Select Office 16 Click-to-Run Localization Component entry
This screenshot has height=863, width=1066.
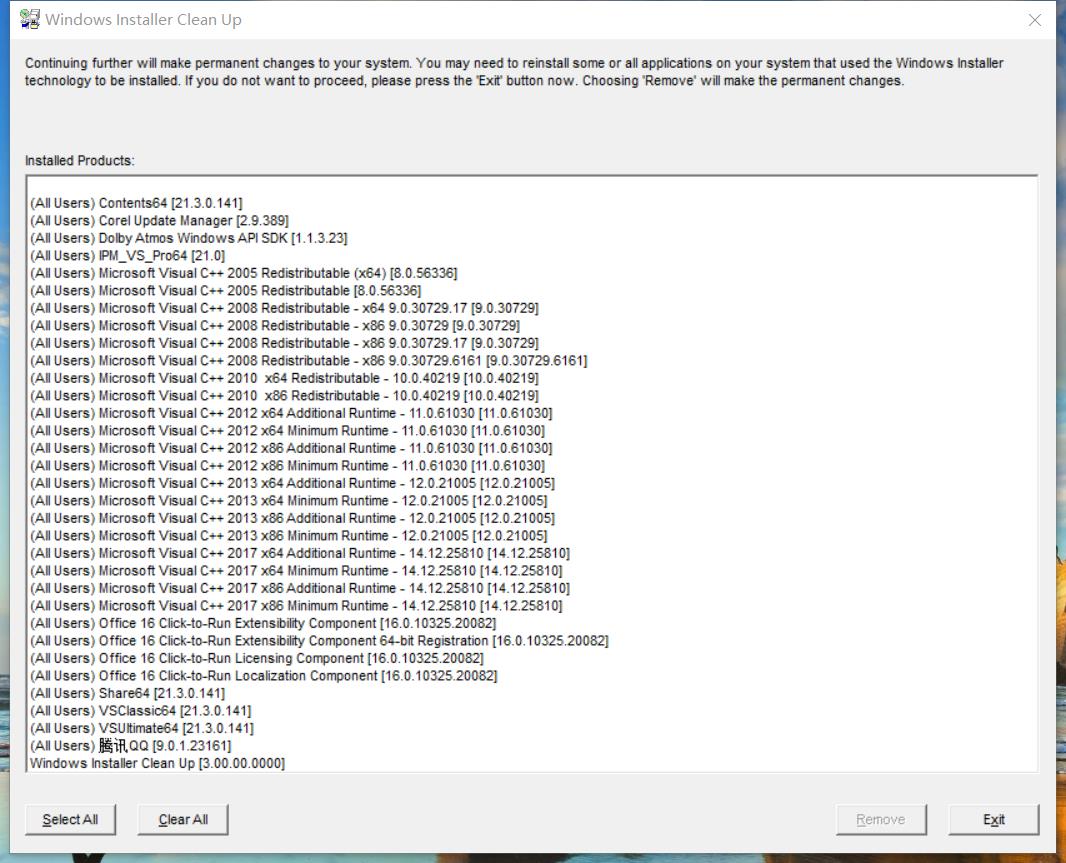(264, 676)
